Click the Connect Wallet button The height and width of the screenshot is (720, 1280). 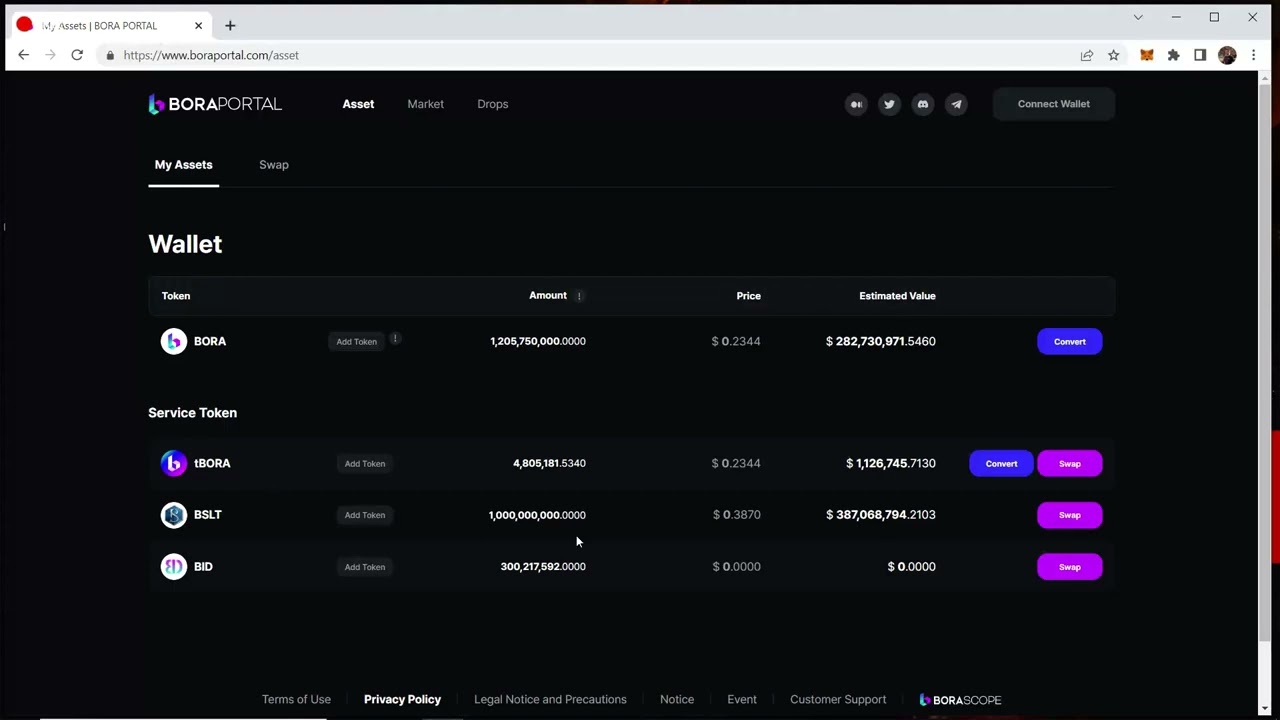click(1053, 104)
